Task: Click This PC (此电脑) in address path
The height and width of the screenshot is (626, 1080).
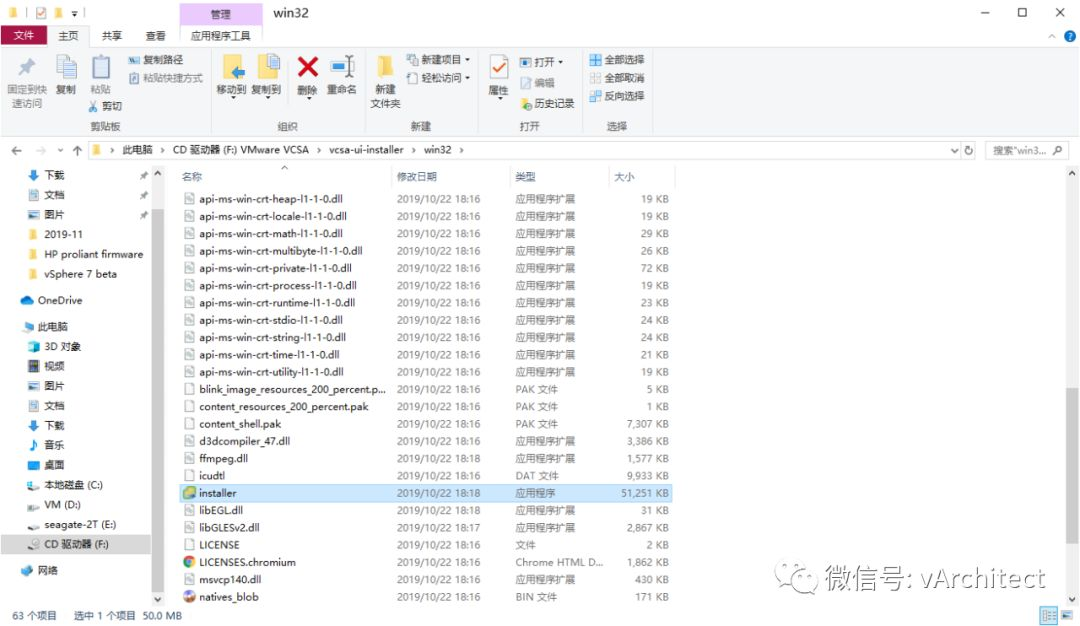Action: [137, 150]
